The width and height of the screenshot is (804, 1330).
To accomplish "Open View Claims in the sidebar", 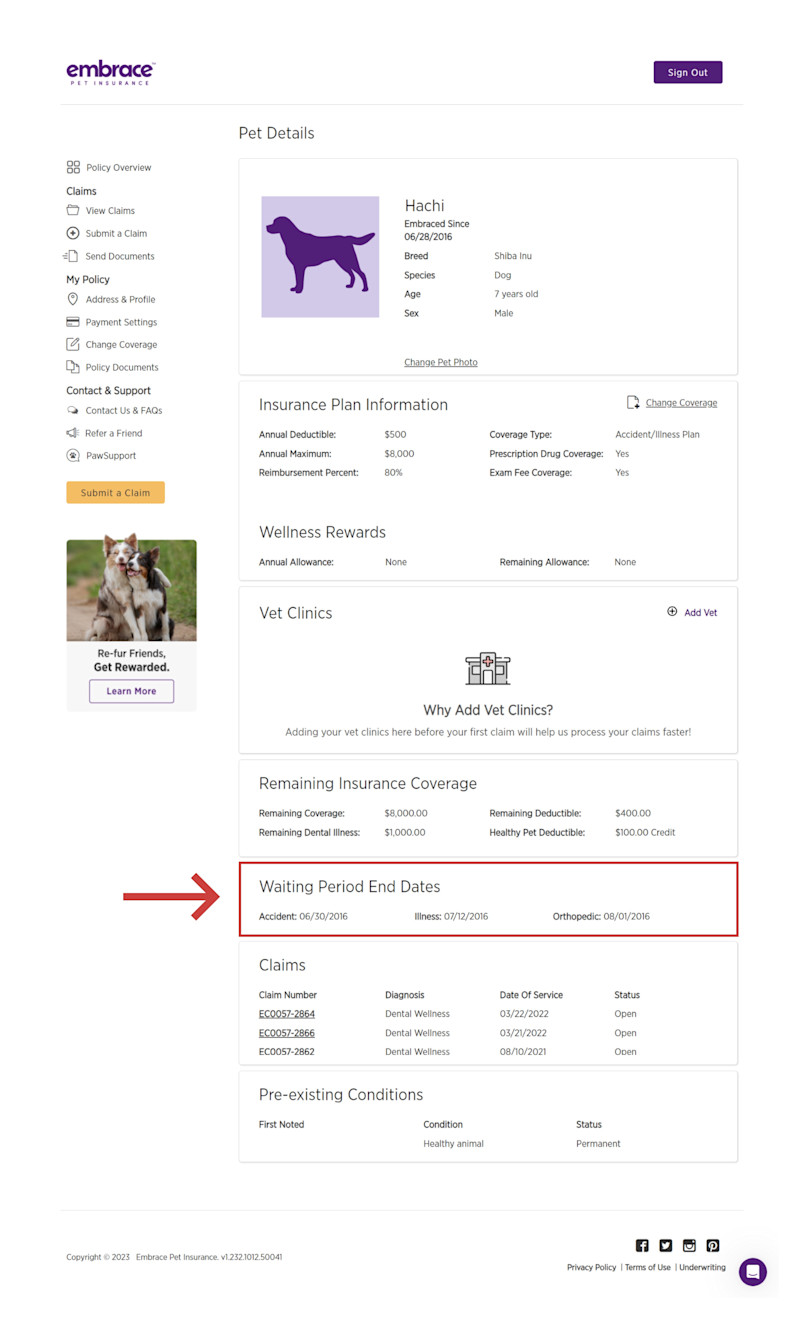I will click(110, 211).
